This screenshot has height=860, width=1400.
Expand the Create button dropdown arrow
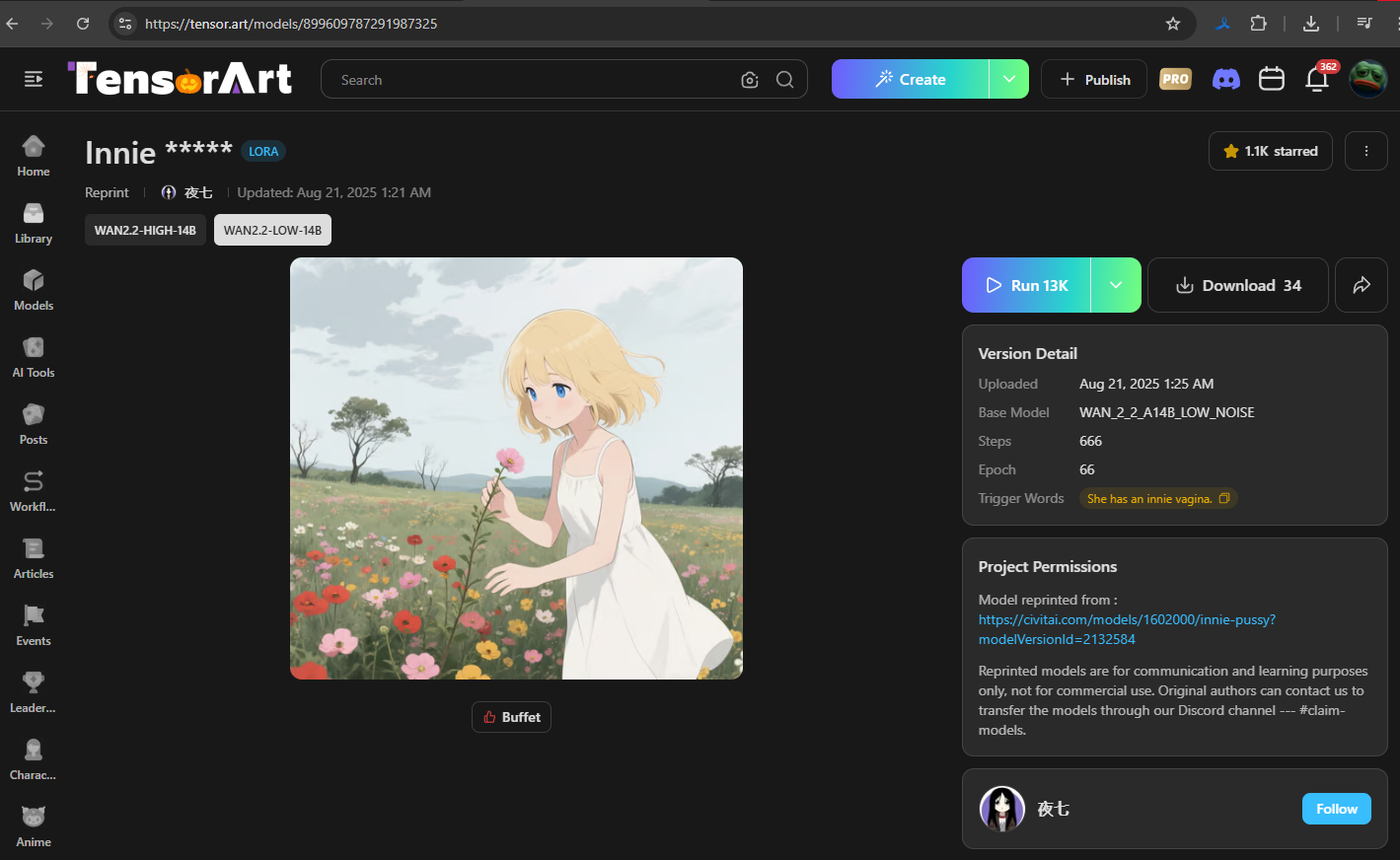click(x=1008, y=79)
